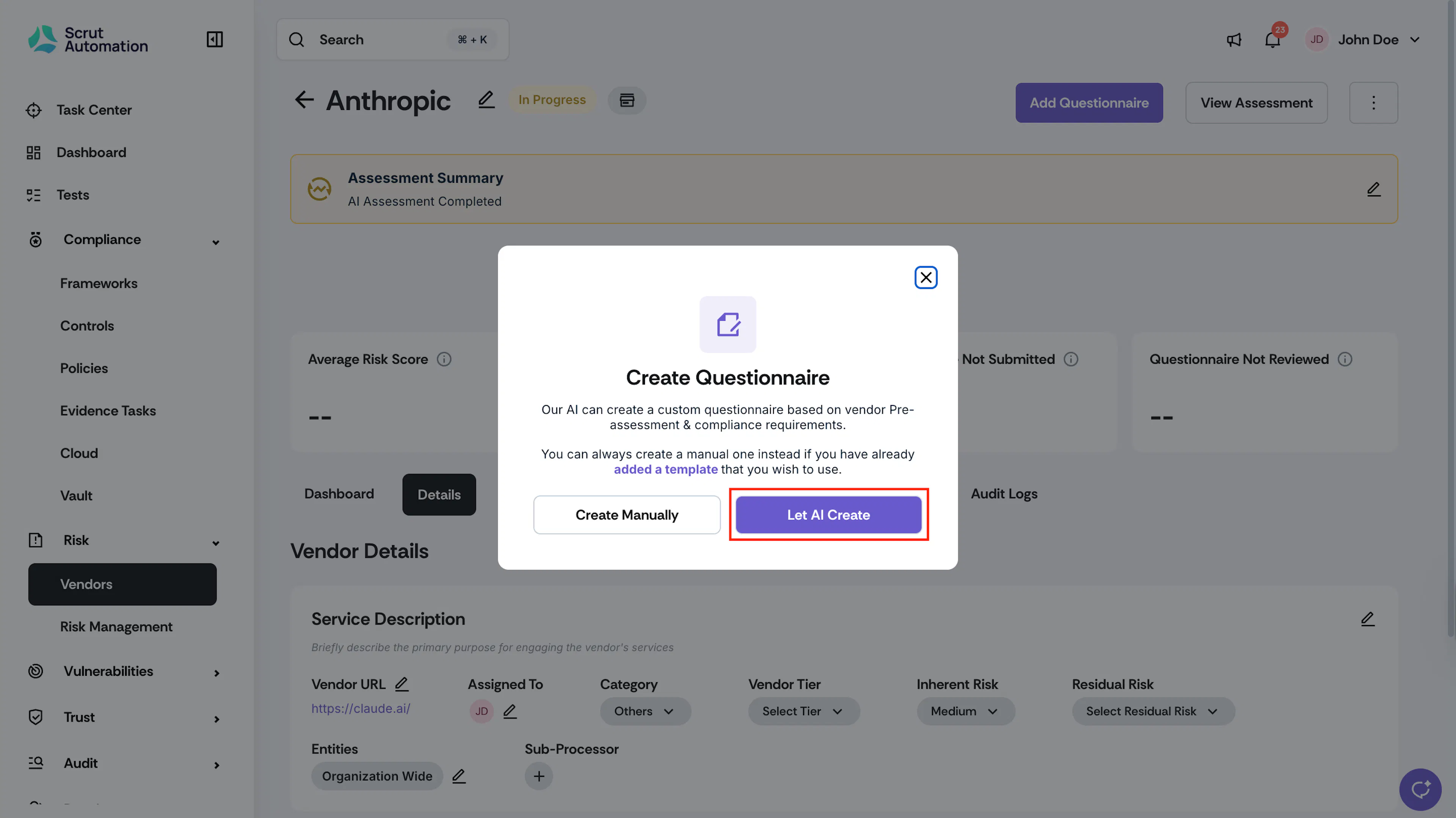Click the Let AI Create button

pos(828,515)
